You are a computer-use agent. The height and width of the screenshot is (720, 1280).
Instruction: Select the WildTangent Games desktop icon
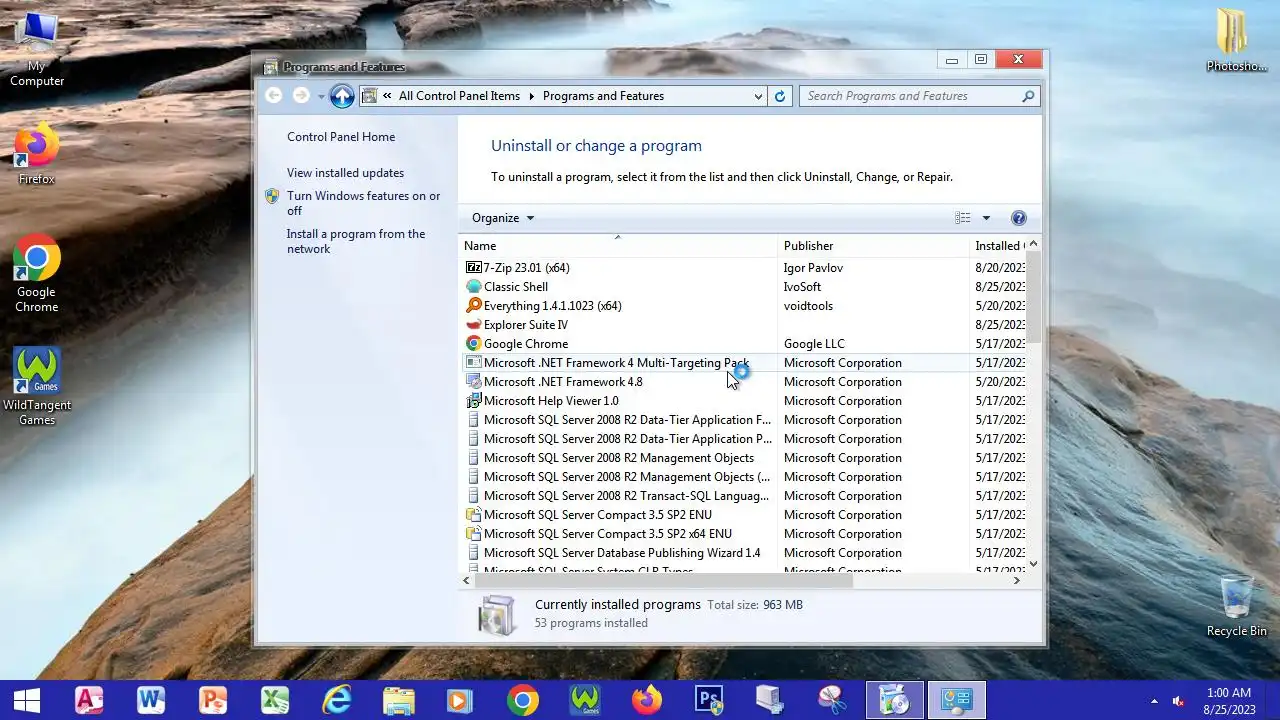click(x=37, y=387)
